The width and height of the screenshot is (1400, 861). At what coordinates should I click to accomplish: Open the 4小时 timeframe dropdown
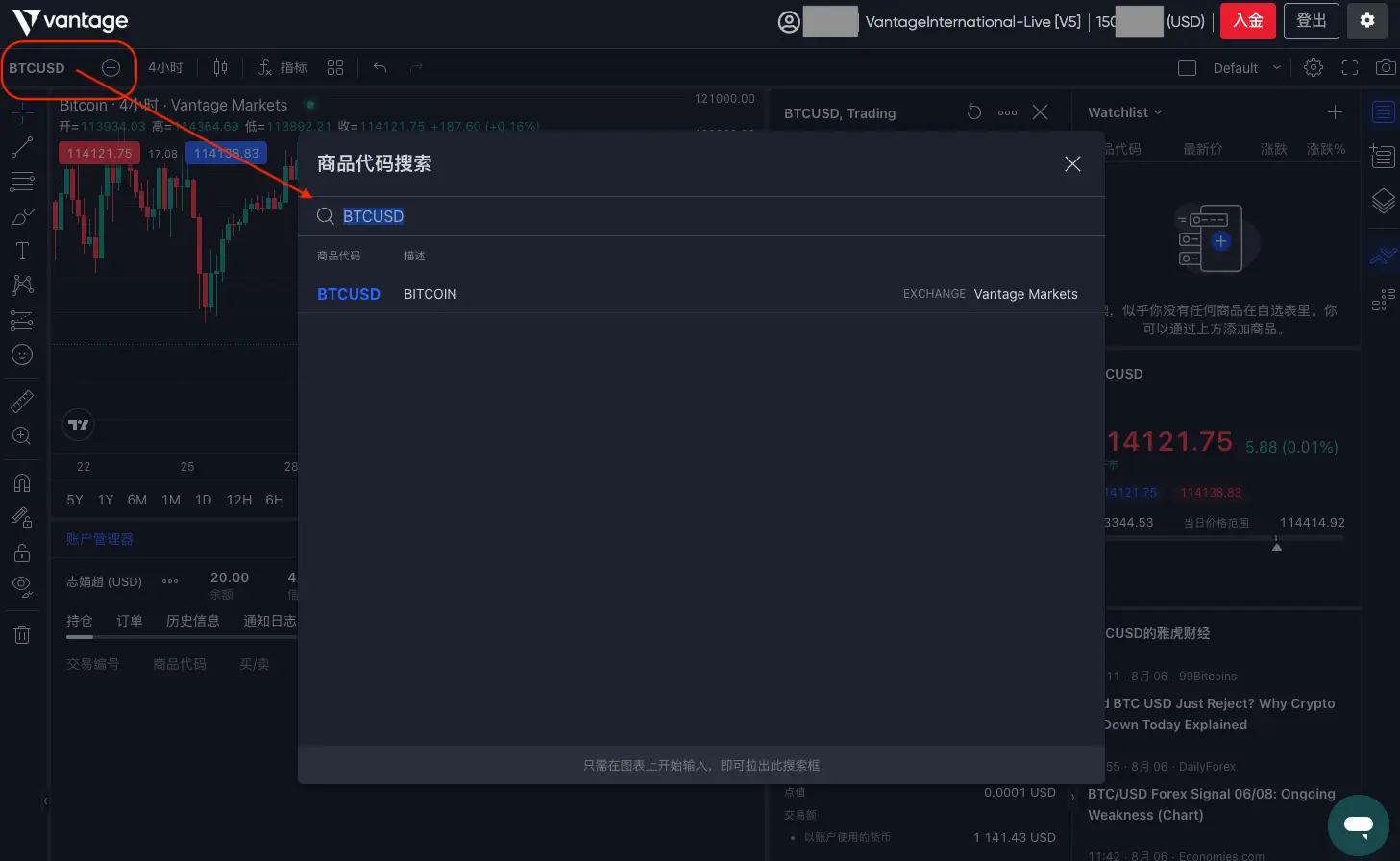point(165,67)
